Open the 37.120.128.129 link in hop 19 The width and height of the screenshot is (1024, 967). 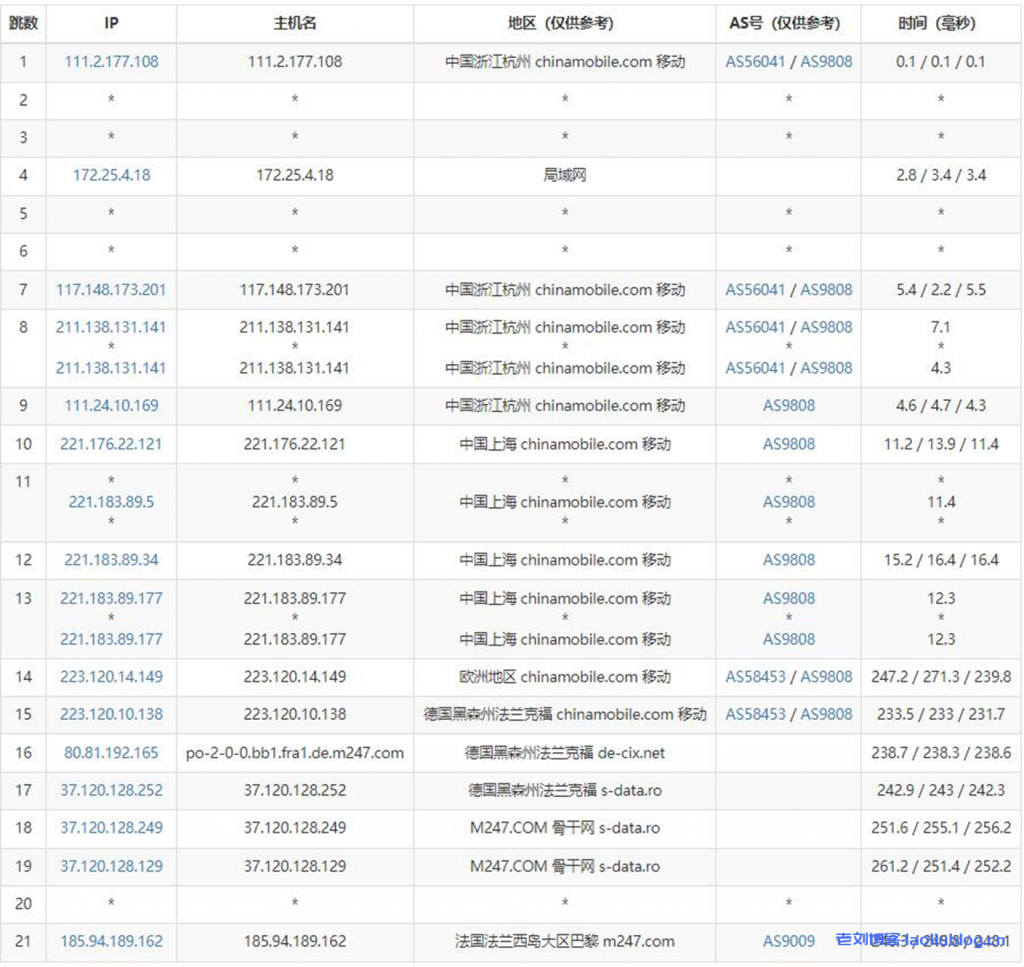click(x=110, y=866)
